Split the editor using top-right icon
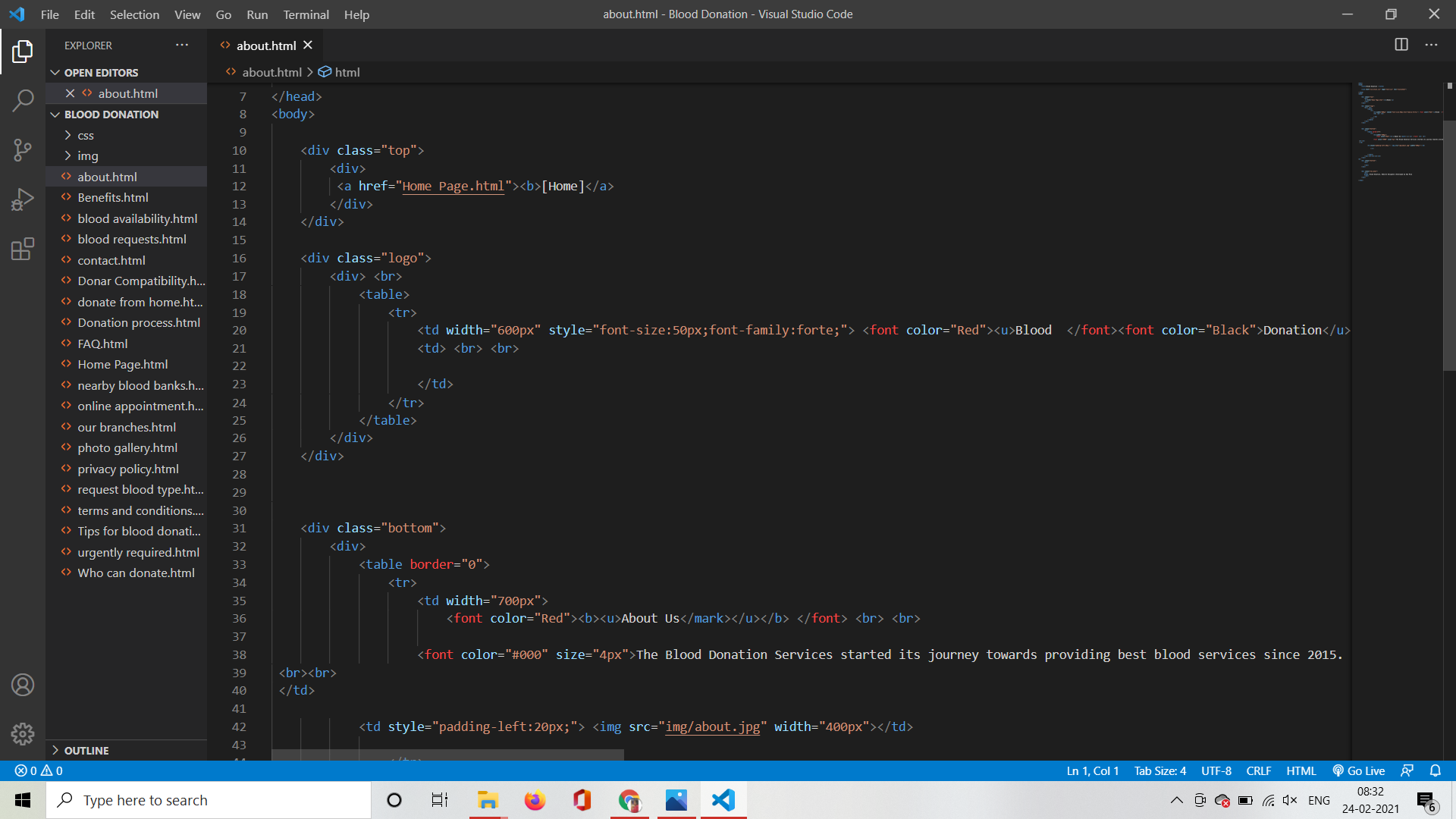This screenshot has width=1456, height=819. [x=1400, y=44]
